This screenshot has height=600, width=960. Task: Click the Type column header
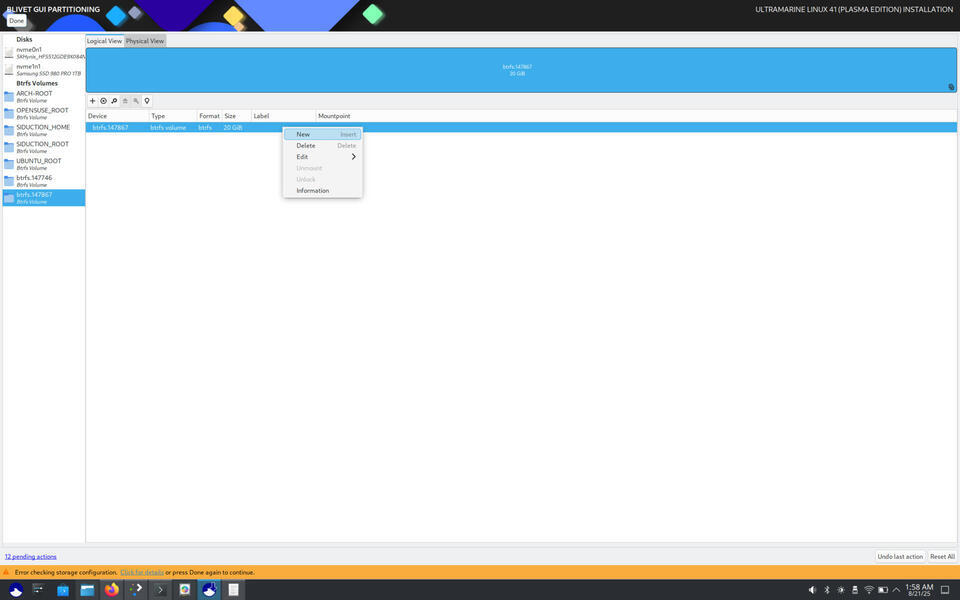point(173,116)
